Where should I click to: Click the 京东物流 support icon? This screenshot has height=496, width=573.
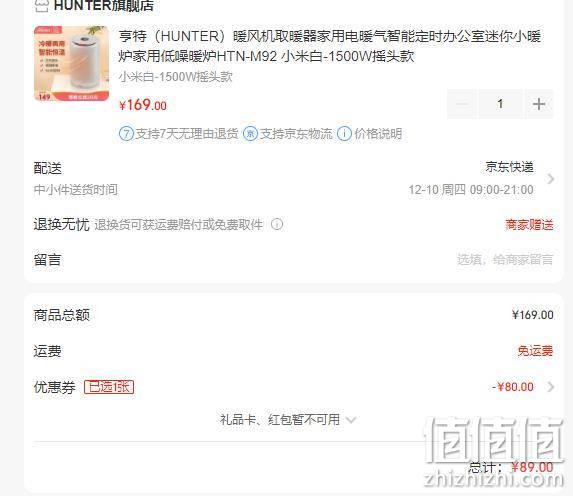point(250,134)
